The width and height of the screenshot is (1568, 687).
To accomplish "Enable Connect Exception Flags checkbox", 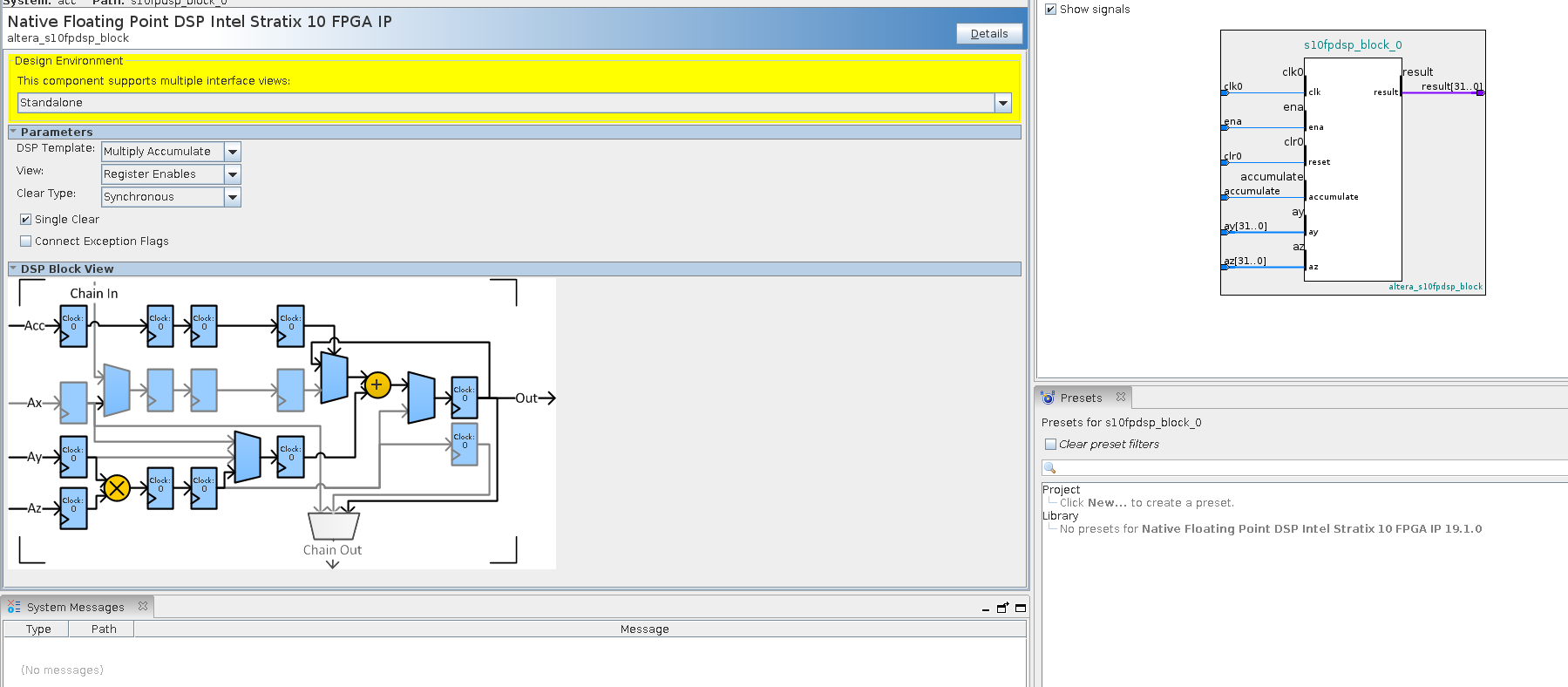I will click(25, 241).
